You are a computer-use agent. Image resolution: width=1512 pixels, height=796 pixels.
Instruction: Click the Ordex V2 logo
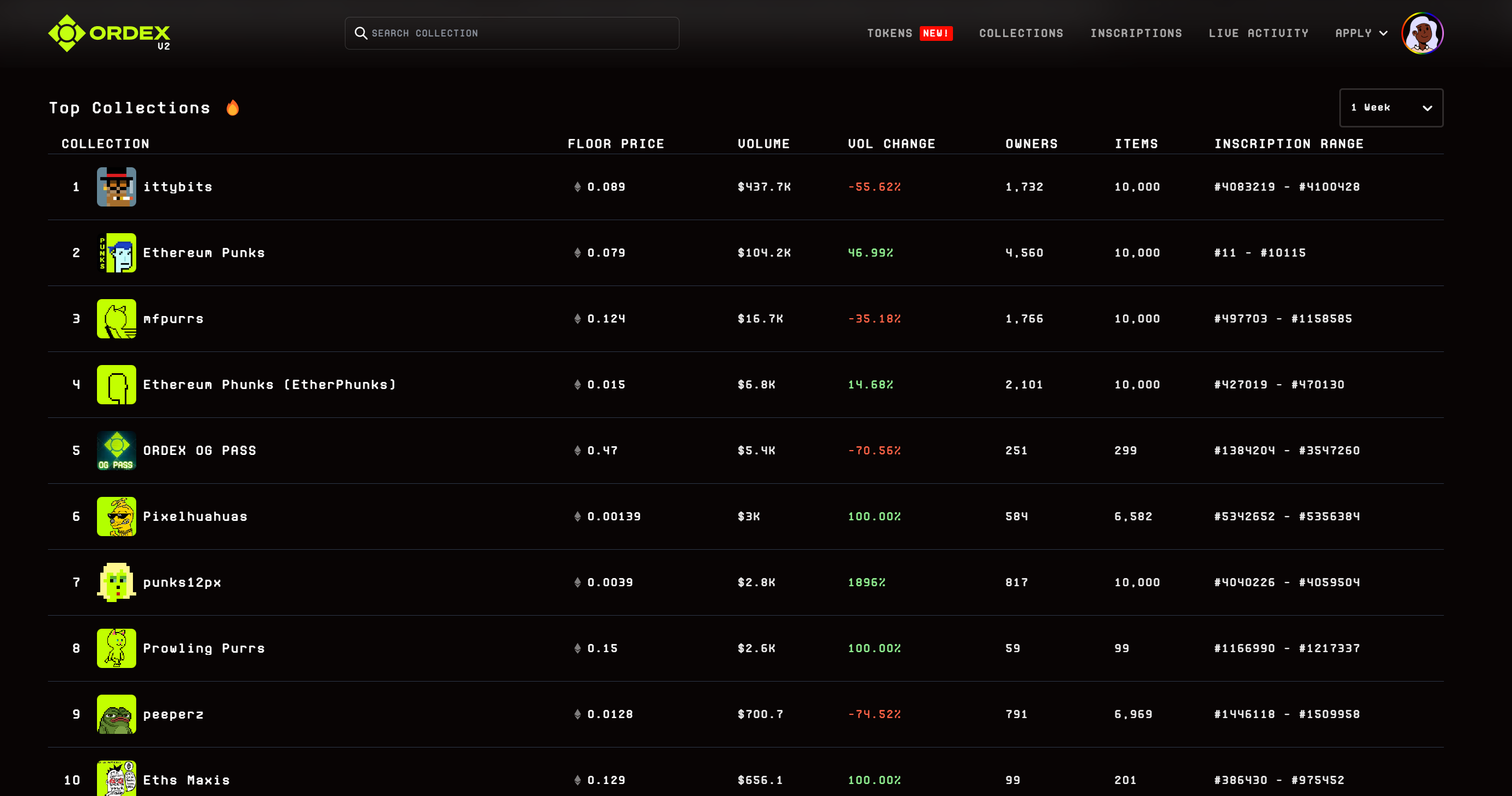coord(109,33)
